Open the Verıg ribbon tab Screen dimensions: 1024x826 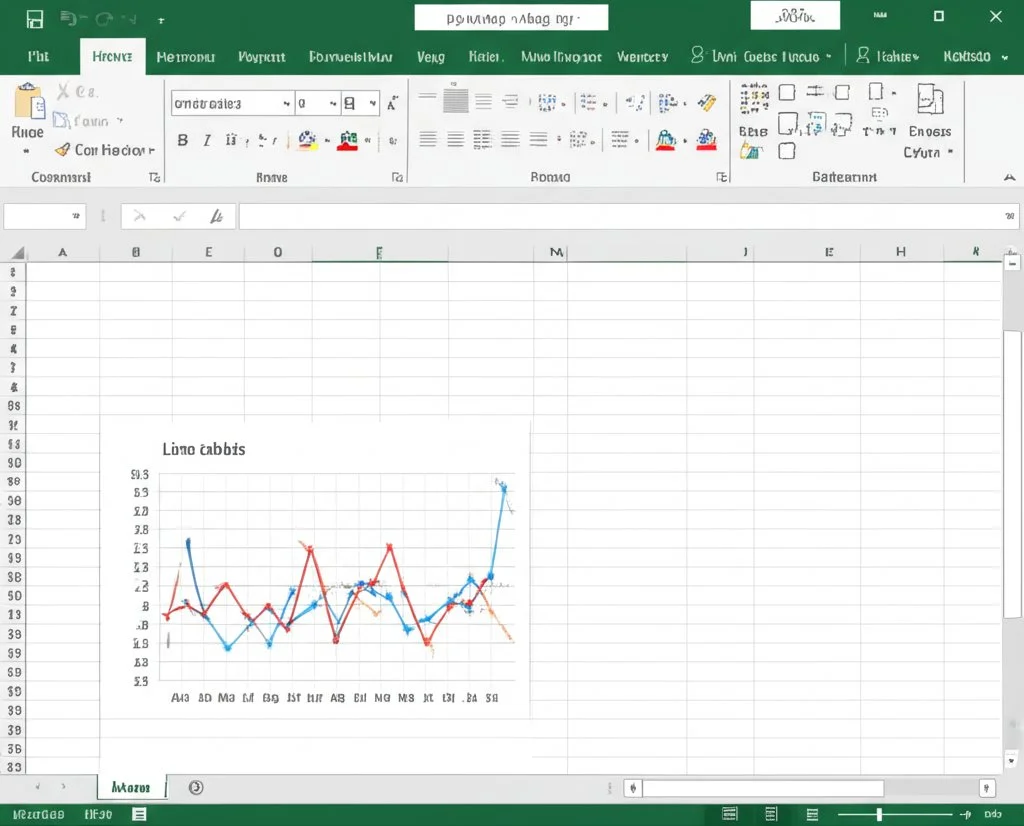coord(431,57)
